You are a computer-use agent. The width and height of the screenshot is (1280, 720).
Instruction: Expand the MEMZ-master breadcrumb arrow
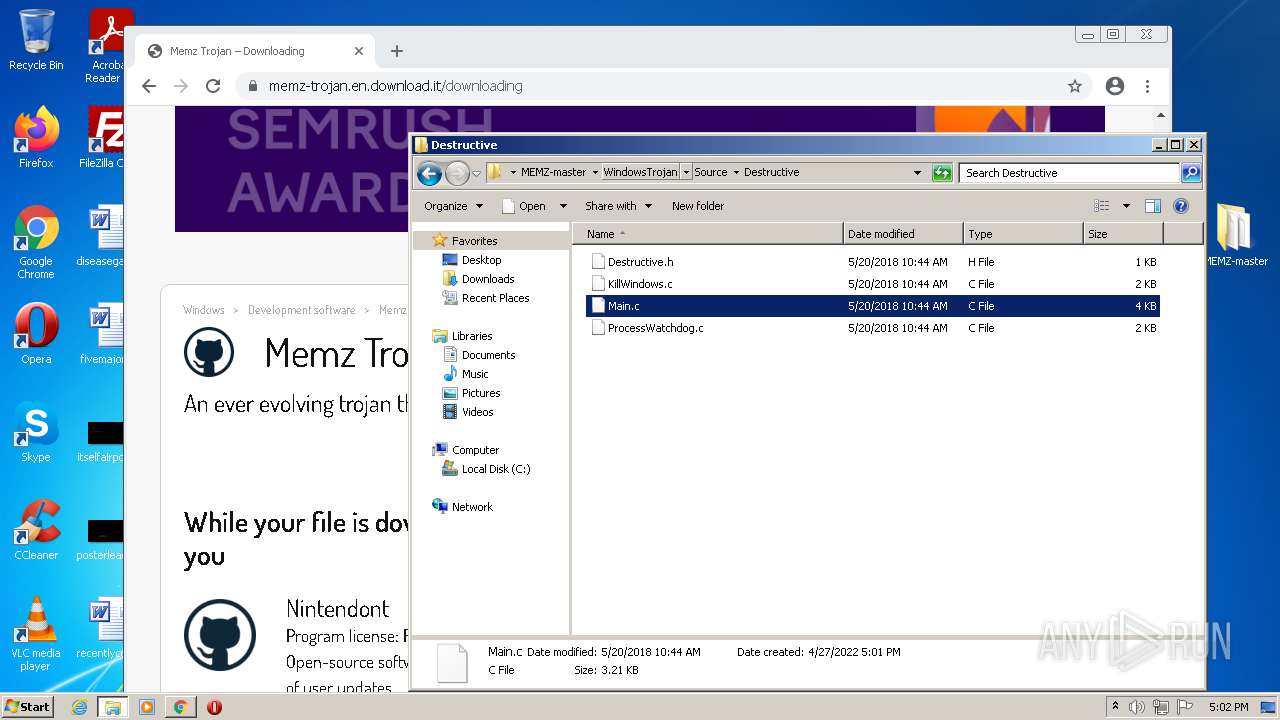[595, 172]
